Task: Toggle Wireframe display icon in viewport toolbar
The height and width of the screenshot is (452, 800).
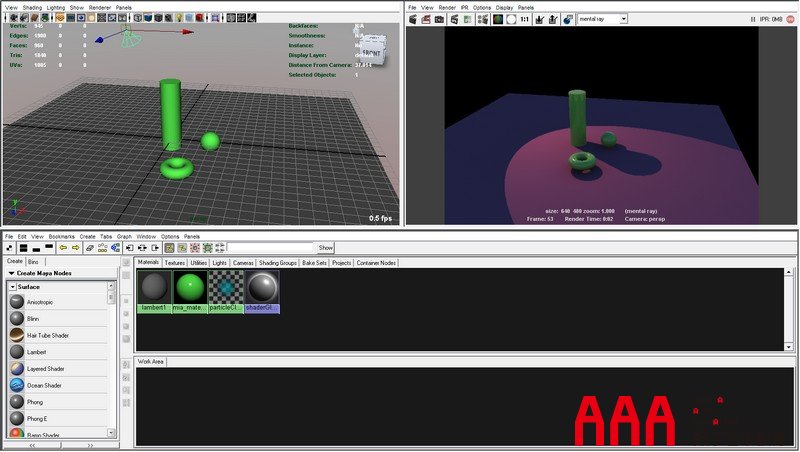Action: (137, 18)
